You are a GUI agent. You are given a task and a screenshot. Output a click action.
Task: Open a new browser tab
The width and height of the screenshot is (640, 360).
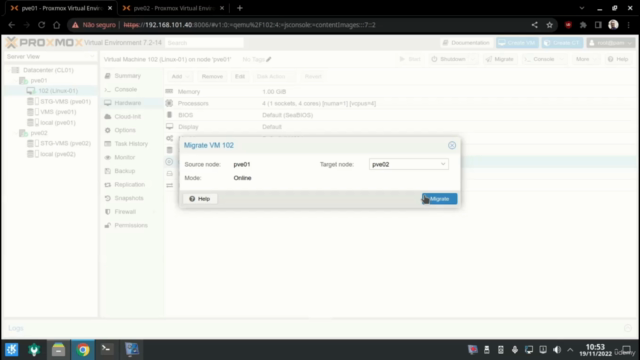point(240,8)
